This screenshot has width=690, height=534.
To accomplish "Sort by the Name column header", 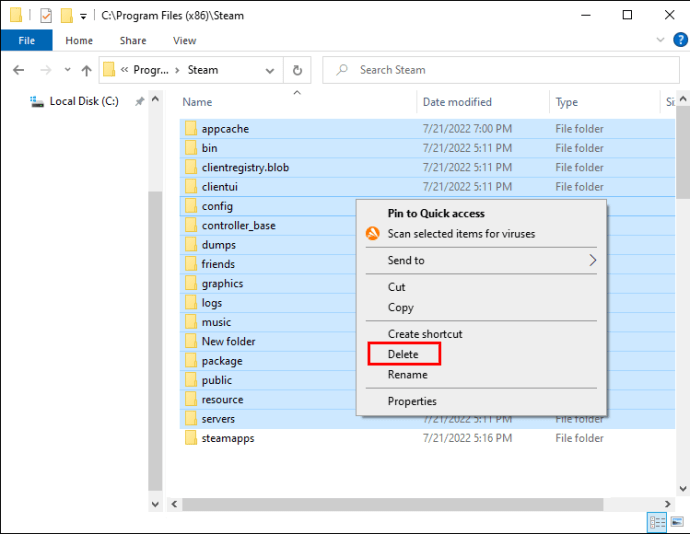I will [197, 102].
